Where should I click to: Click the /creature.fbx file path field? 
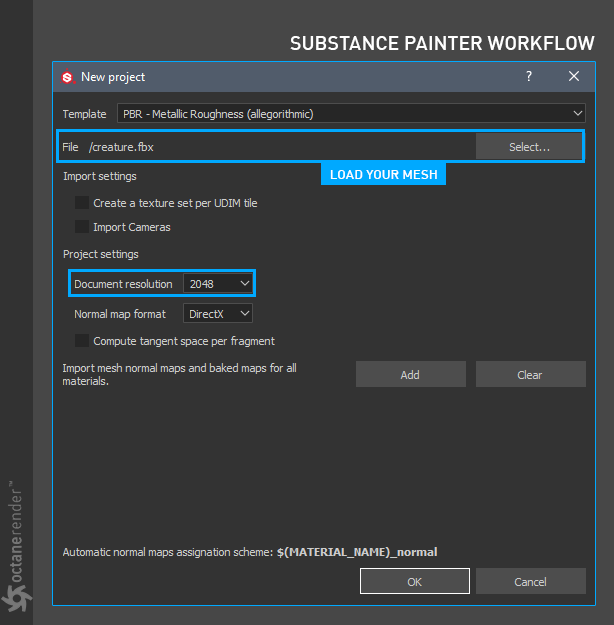coord(281,147)
